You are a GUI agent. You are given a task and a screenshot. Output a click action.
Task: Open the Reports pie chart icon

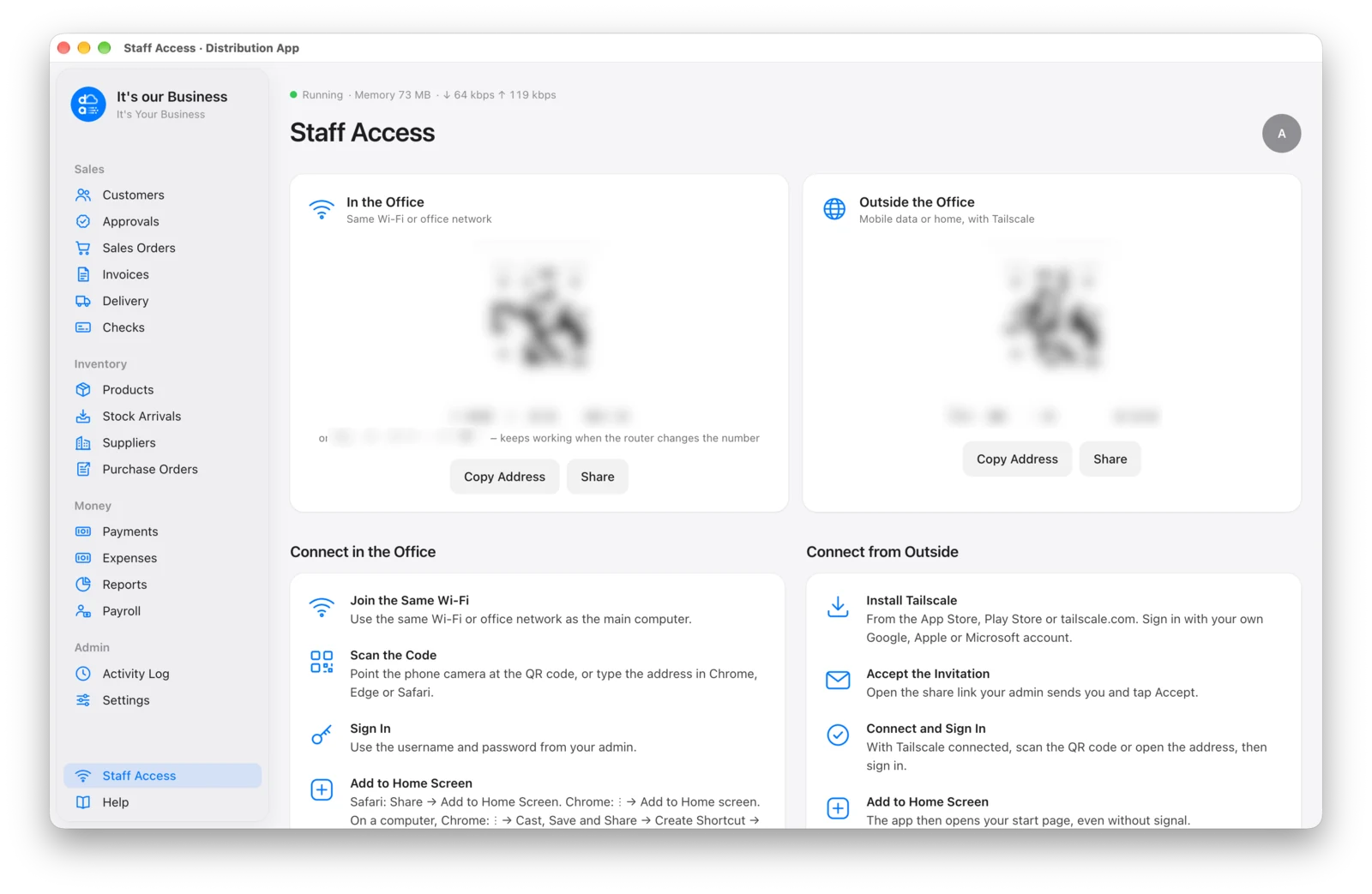tap(83, 585)
